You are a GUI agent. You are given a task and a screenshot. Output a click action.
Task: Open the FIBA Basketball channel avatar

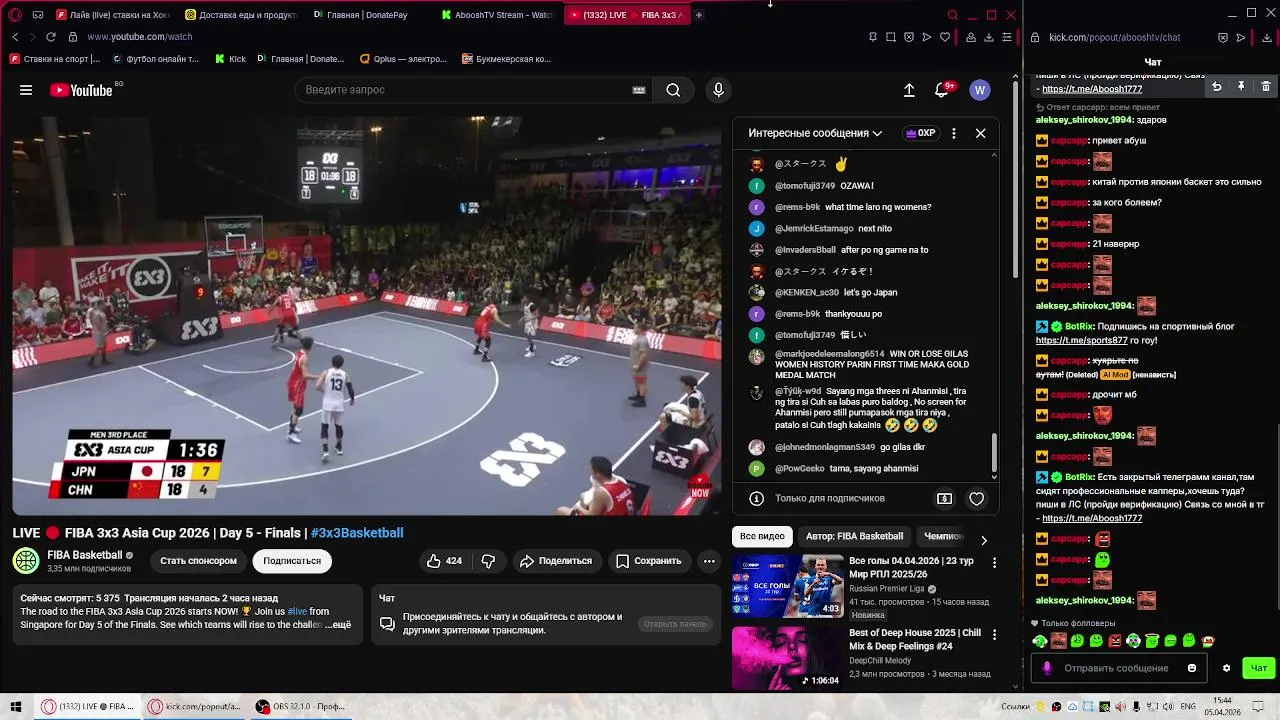[26, 561]
